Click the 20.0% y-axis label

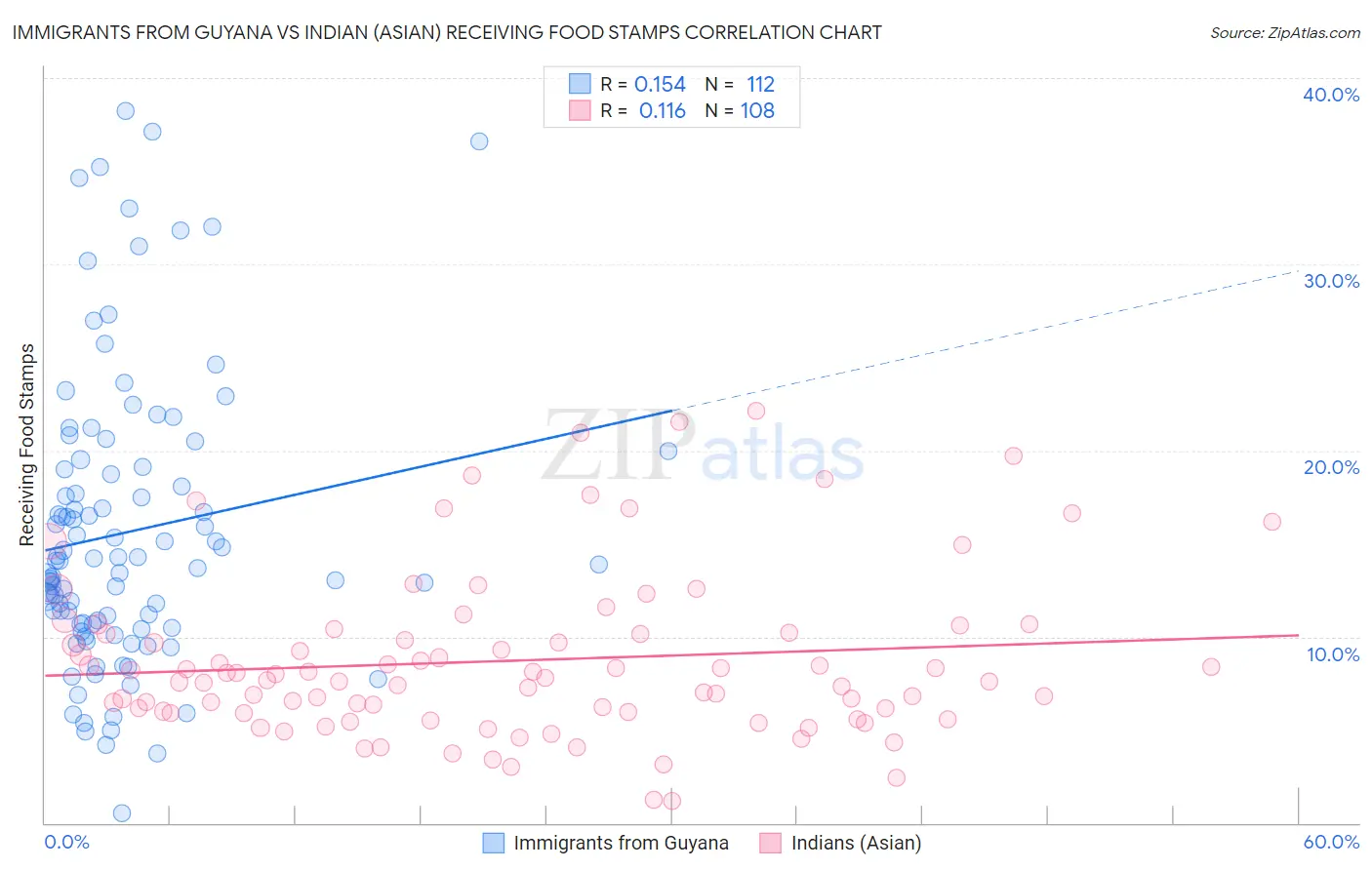(1331, 467)
